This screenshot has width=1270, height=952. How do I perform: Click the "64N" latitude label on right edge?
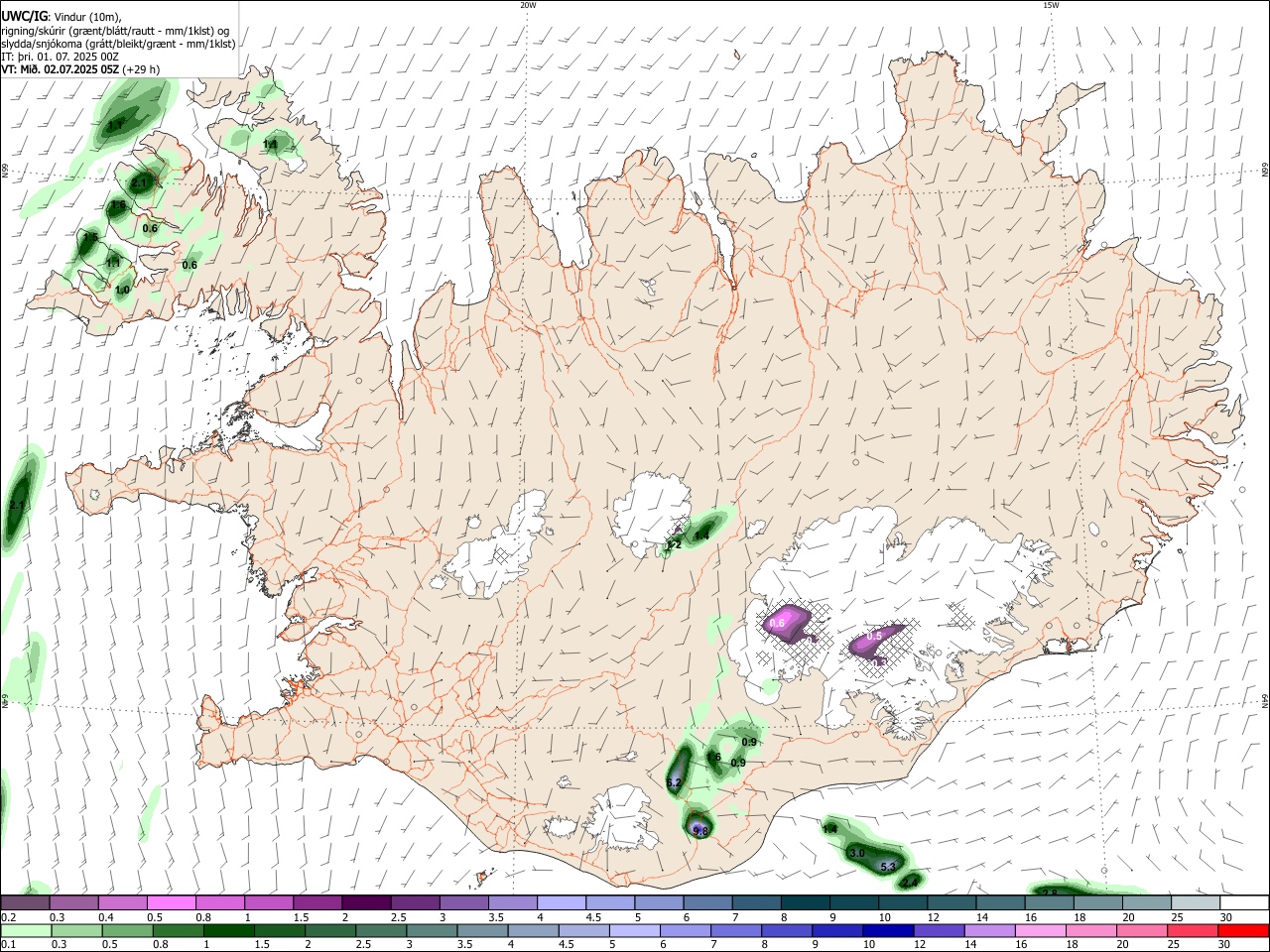(1265, 701)
